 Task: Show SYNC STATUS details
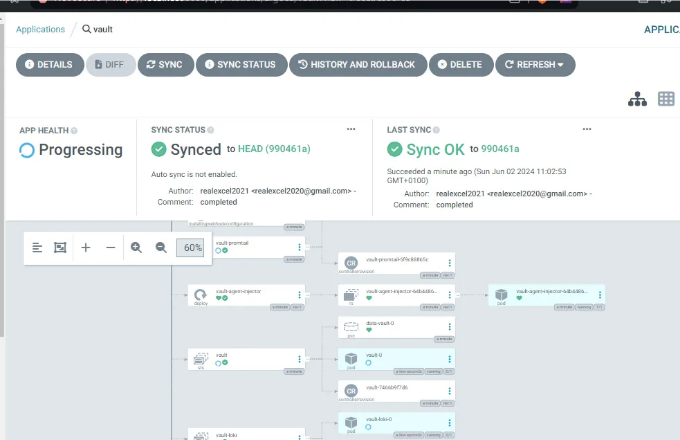(x=242, y=65)
